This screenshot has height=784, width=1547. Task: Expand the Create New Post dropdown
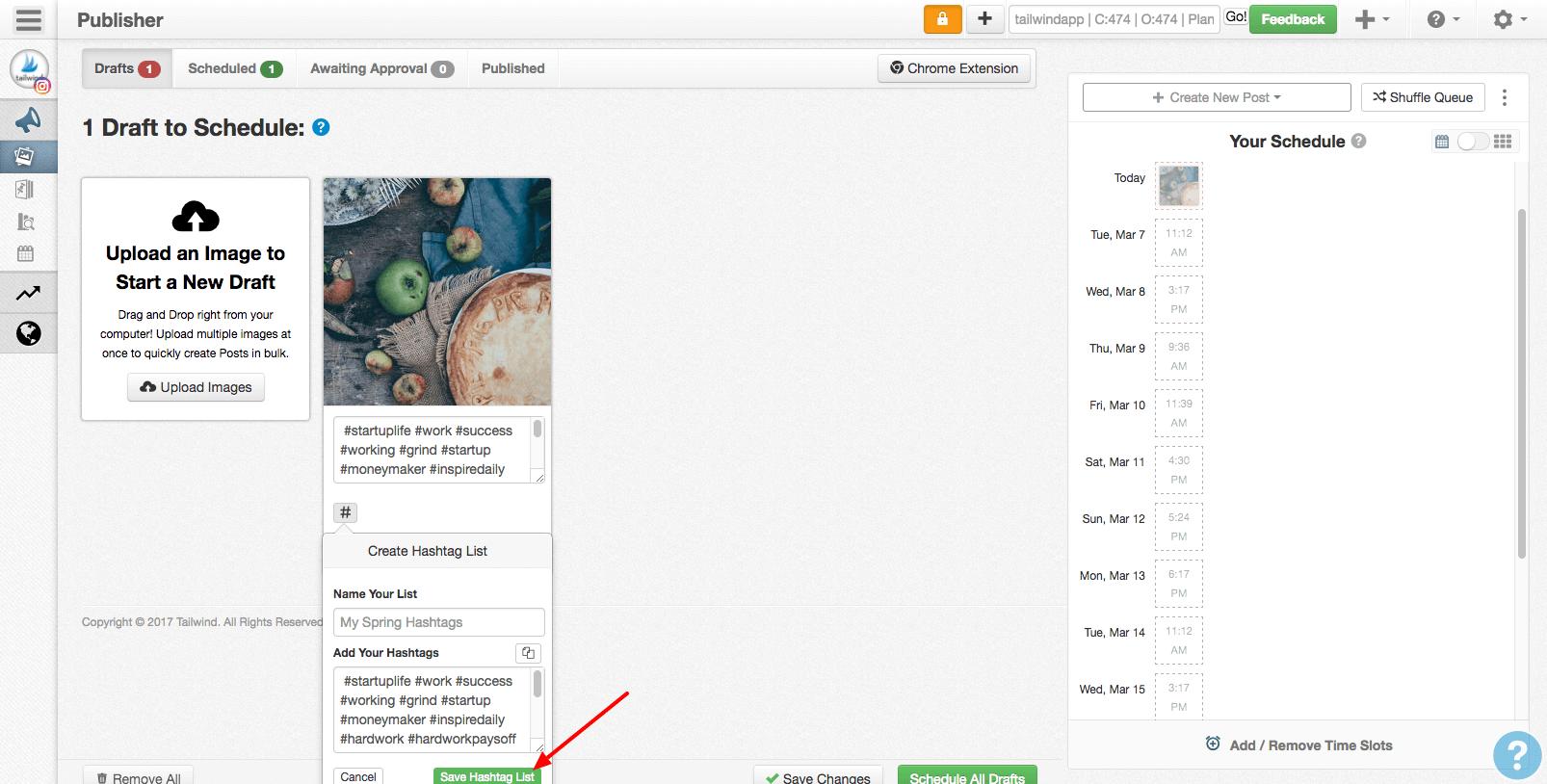click(1217, 97)
